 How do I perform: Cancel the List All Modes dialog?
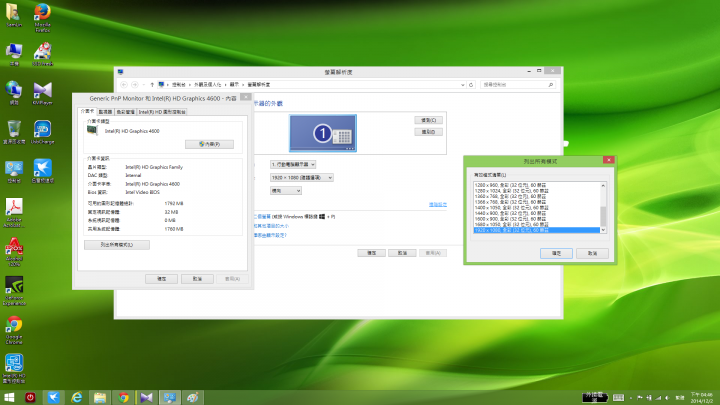592,253
